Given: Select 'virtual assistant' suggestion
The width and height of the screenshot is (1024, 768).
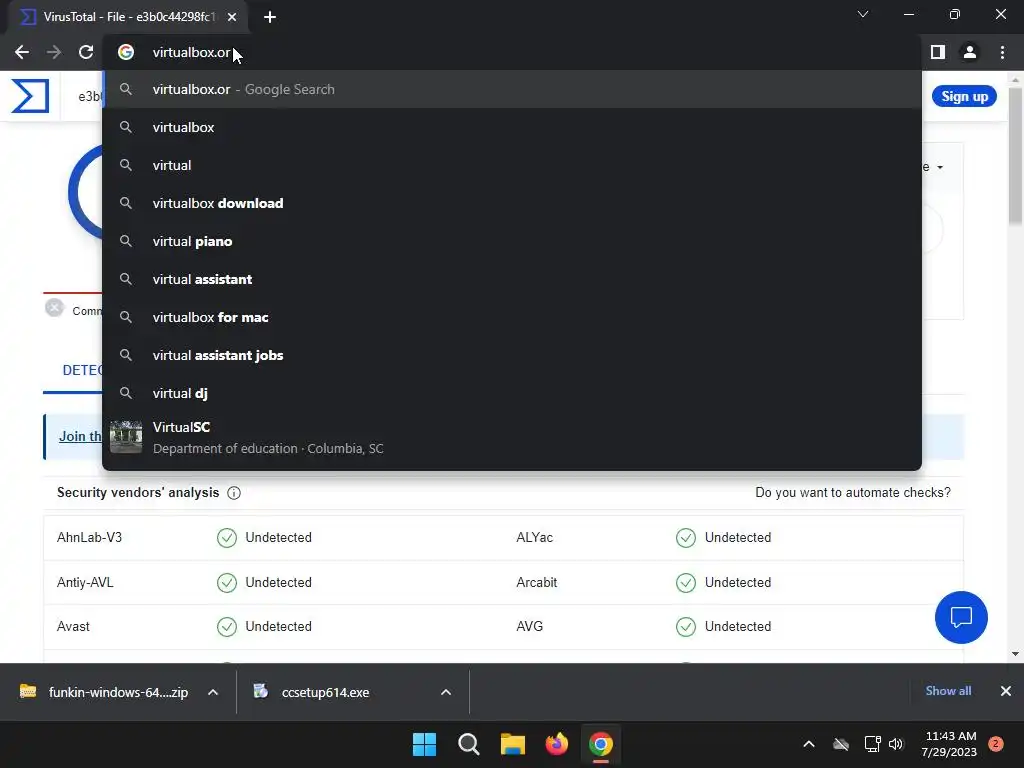Looking at the screenshot, I should tap(512, 279).
